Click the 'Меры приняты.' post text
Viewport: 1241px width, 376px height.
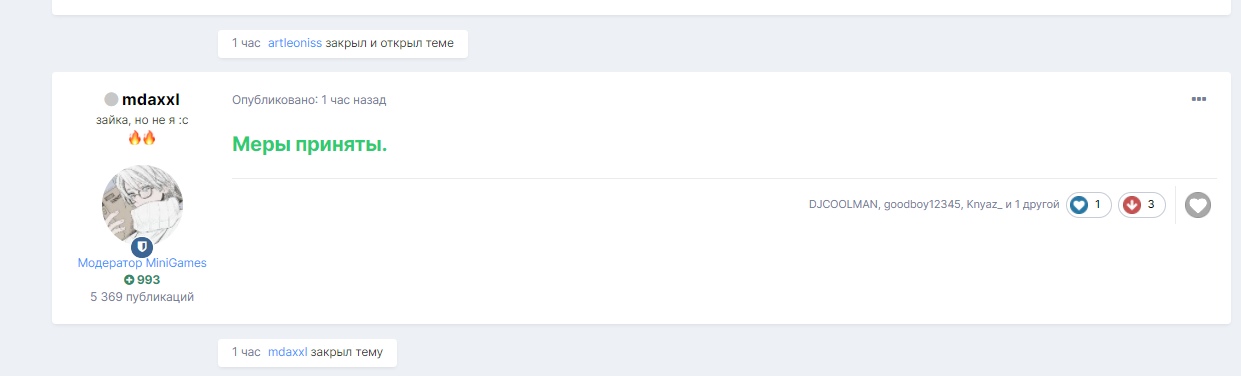pos(309,145)
